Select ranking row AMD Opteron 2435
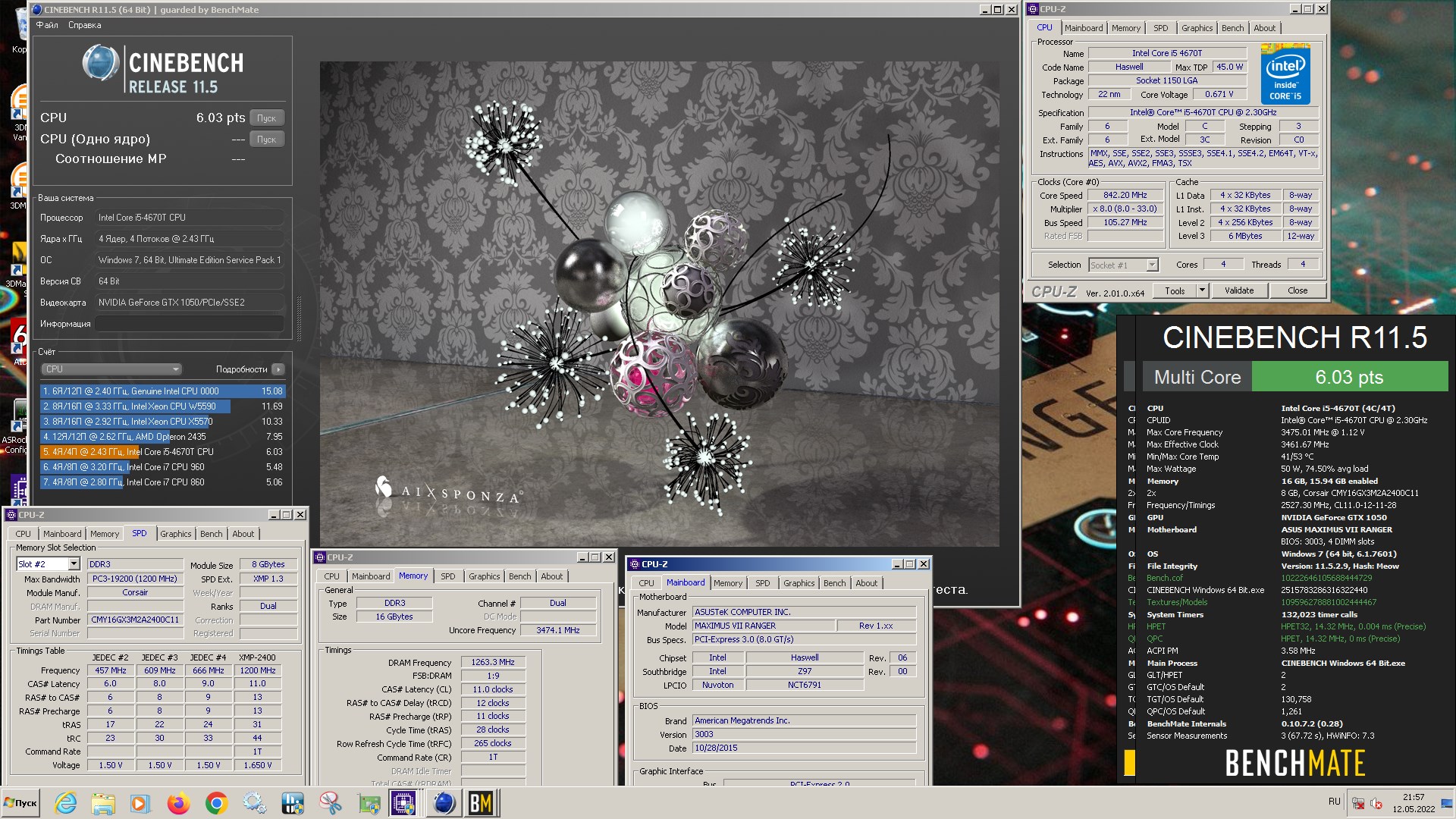 pos(162,437)
